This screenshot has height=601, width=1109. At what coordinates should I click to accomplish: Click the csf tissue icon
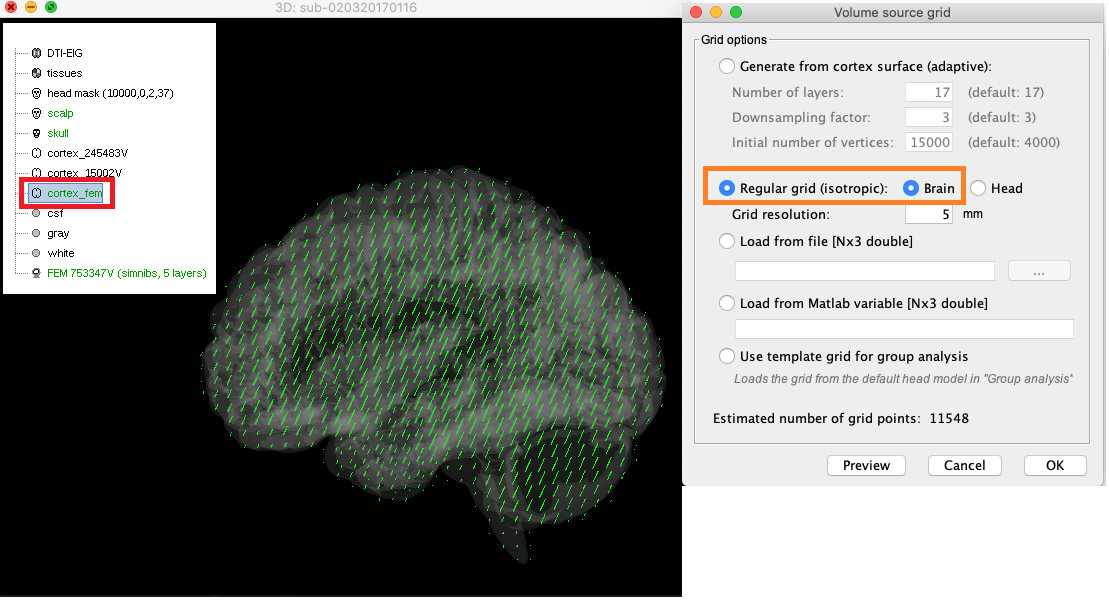(36, 213)
